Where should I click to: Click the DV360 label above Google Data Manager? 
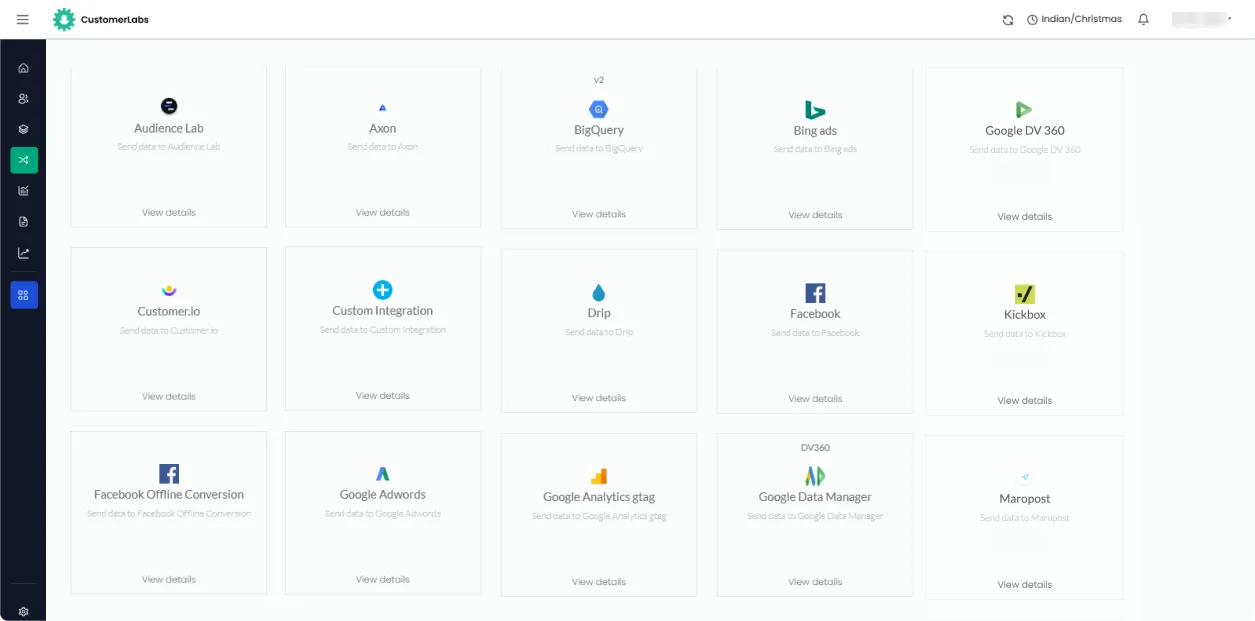[x=815, y=448]
